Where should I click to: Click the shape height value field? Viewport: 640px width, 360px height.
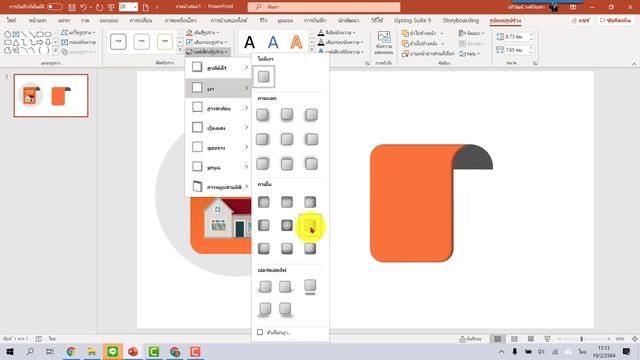[x=515, y=37]
